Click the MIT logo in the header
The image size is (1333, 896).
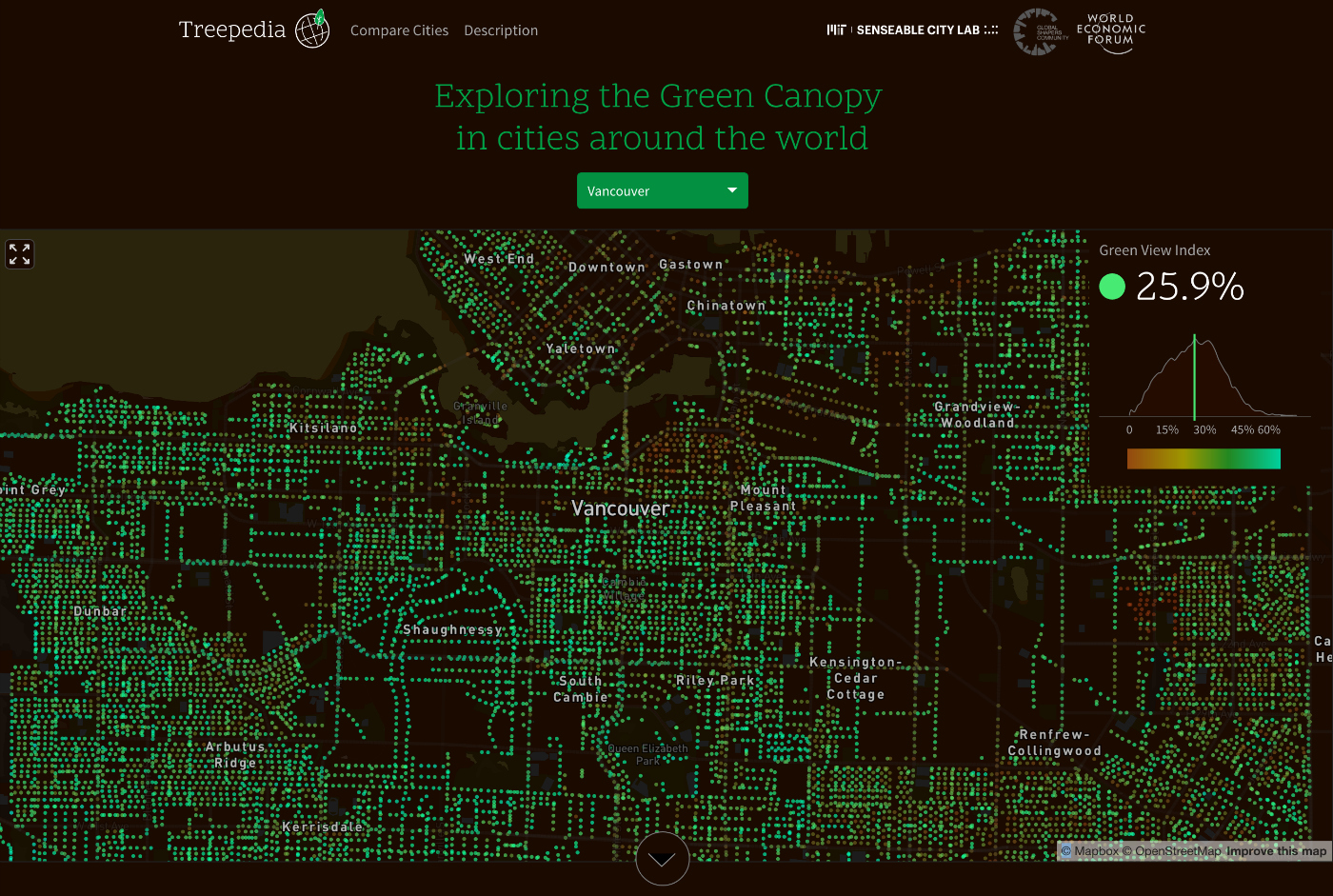[x=835, y=30]
